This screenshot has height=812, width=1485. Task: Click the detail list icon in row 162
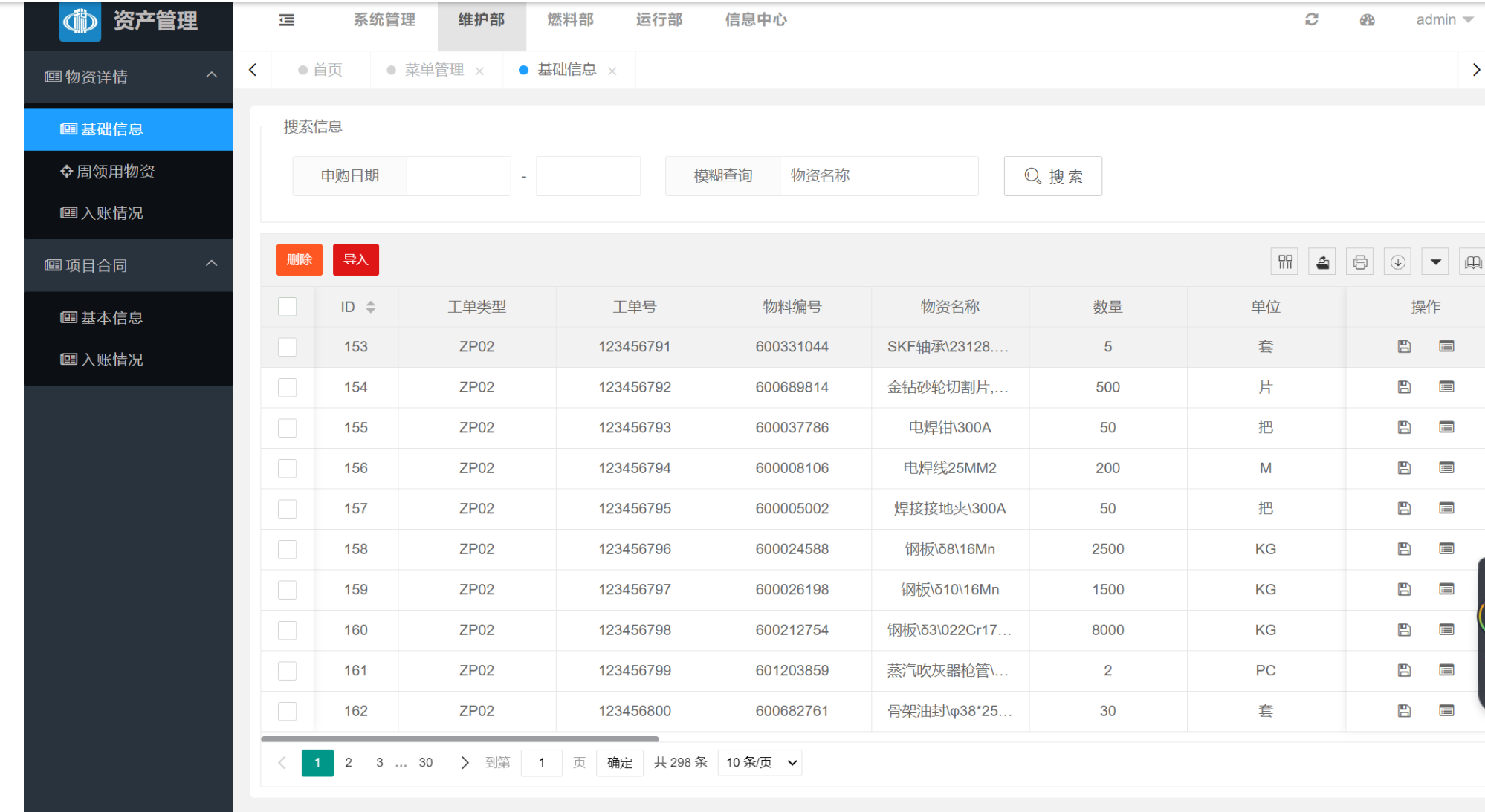coord(1446,711)
